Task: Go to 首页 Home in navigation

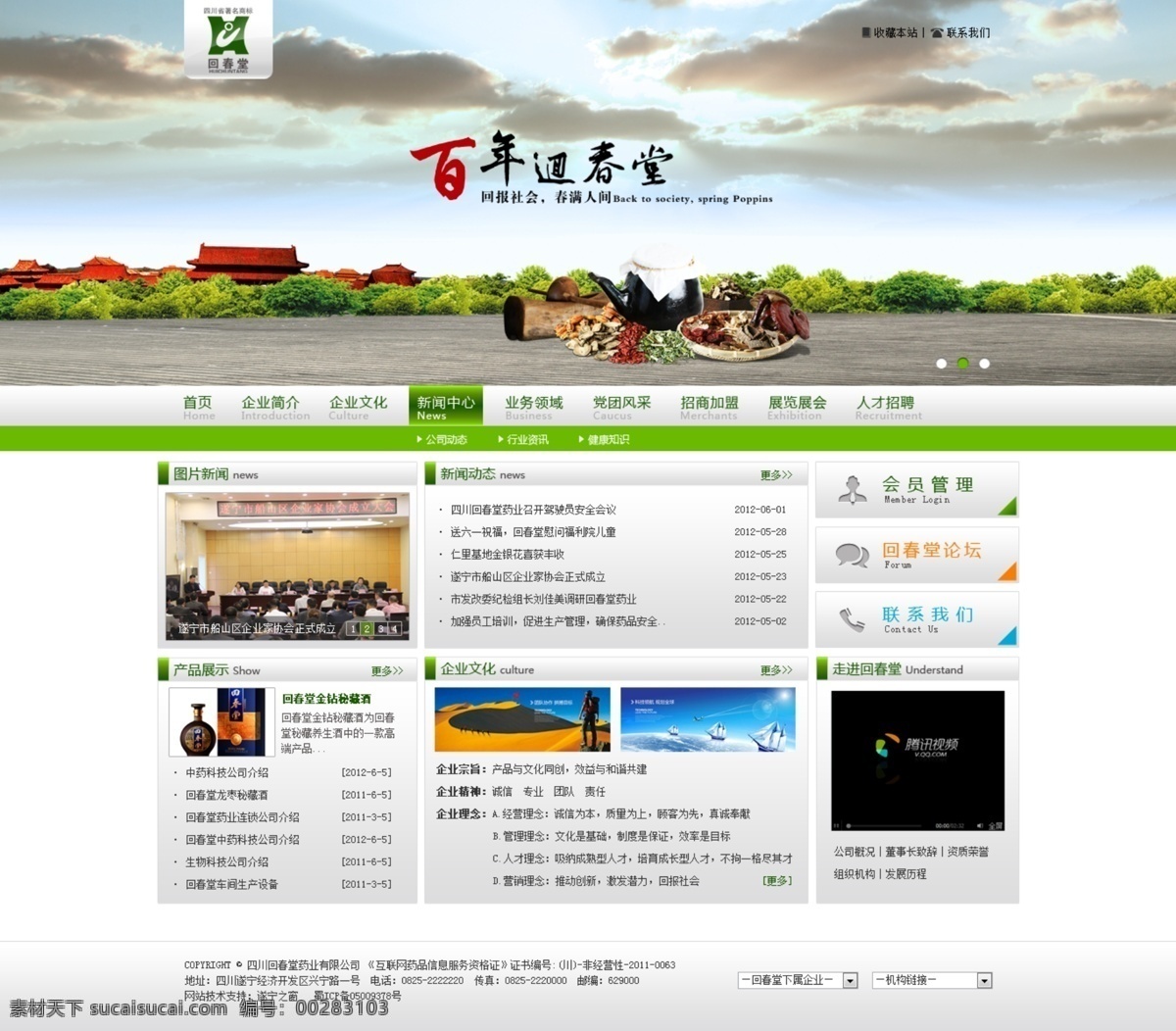Action: [198, 408]
